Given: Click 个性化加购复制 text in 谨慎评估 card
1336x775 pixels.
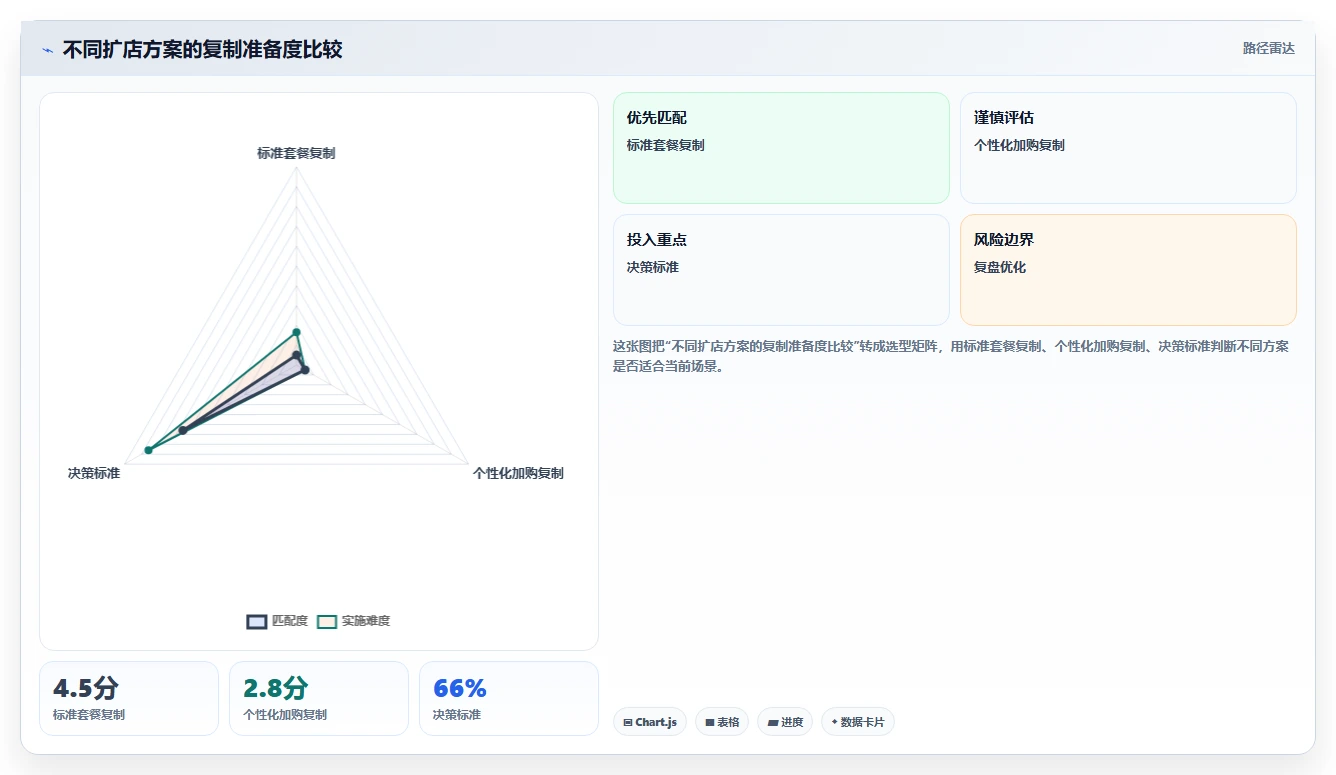Looking at the screenshot, I should 1019,146.
